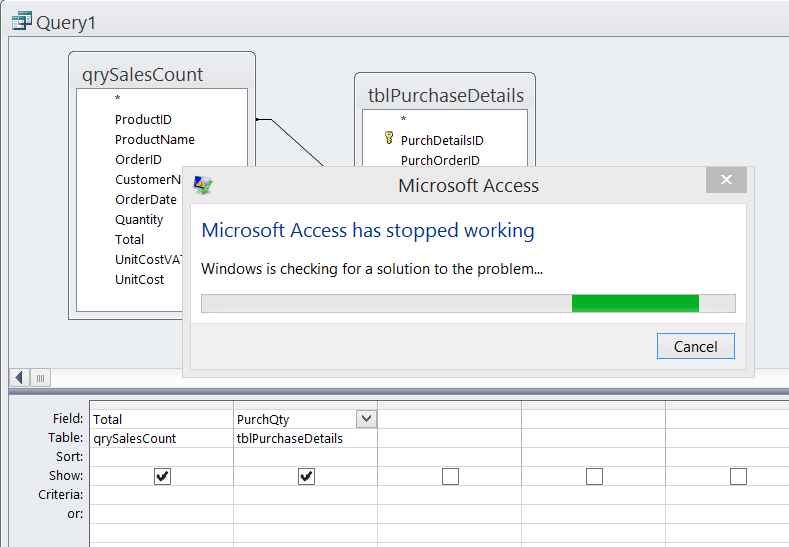Viewport: 789px width, 547px height.
Task: Click the or cell under Total column
Action: (x=162, y=514)
